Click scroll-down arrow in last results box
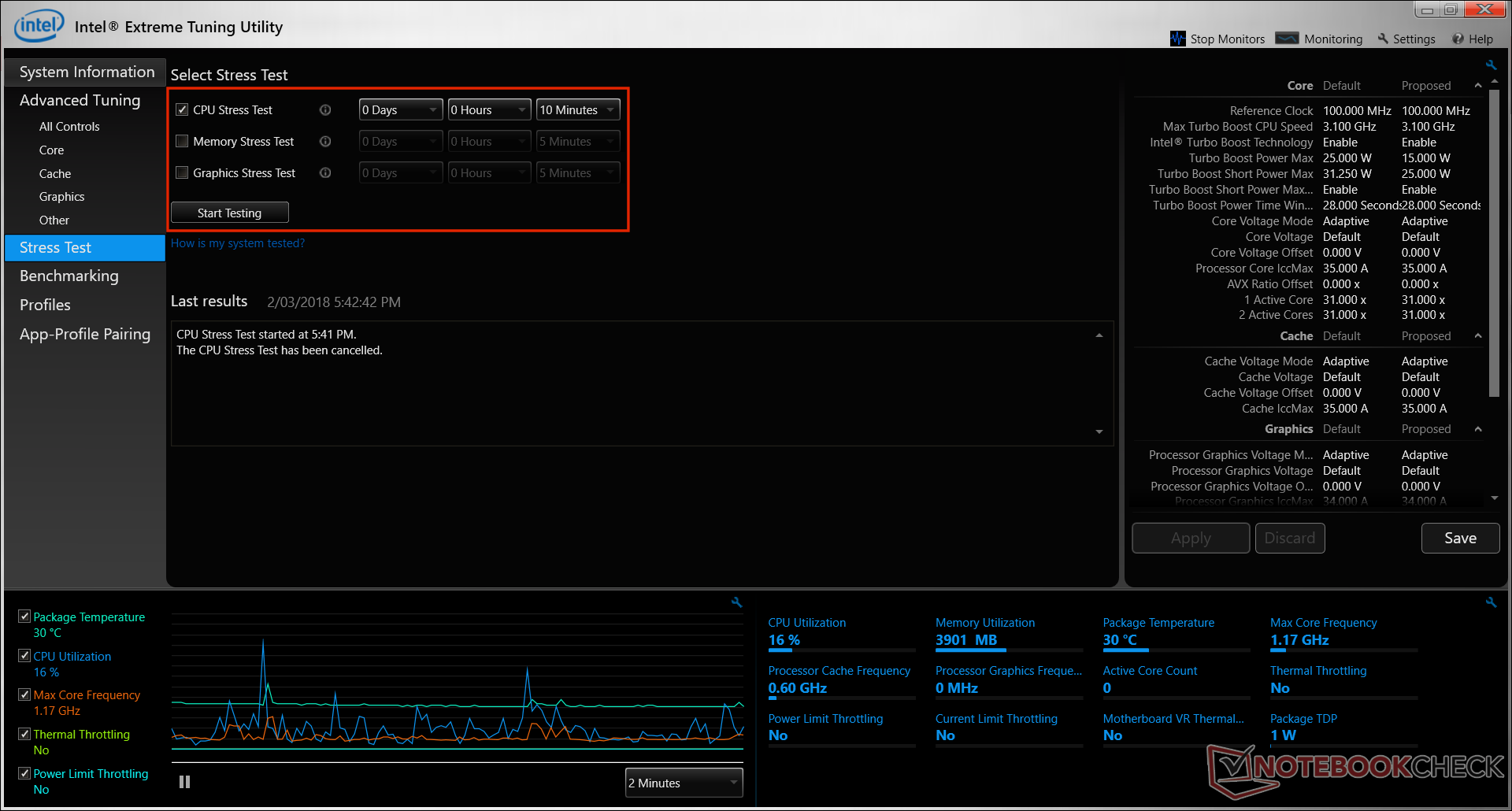This screenshot has height=811, width=1512. tap(1099, 431)
